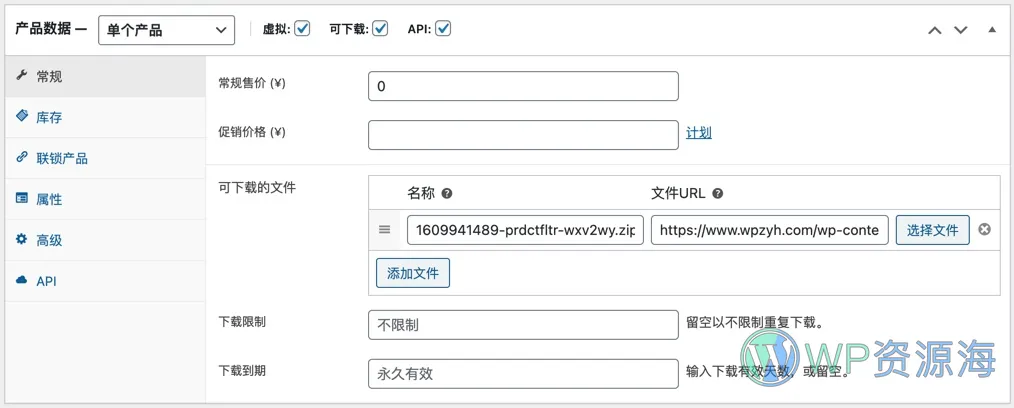Click the gear icon beside 高级
Image resolution: width=1014 pixels, height=408 pixels.
pos(21,239)
